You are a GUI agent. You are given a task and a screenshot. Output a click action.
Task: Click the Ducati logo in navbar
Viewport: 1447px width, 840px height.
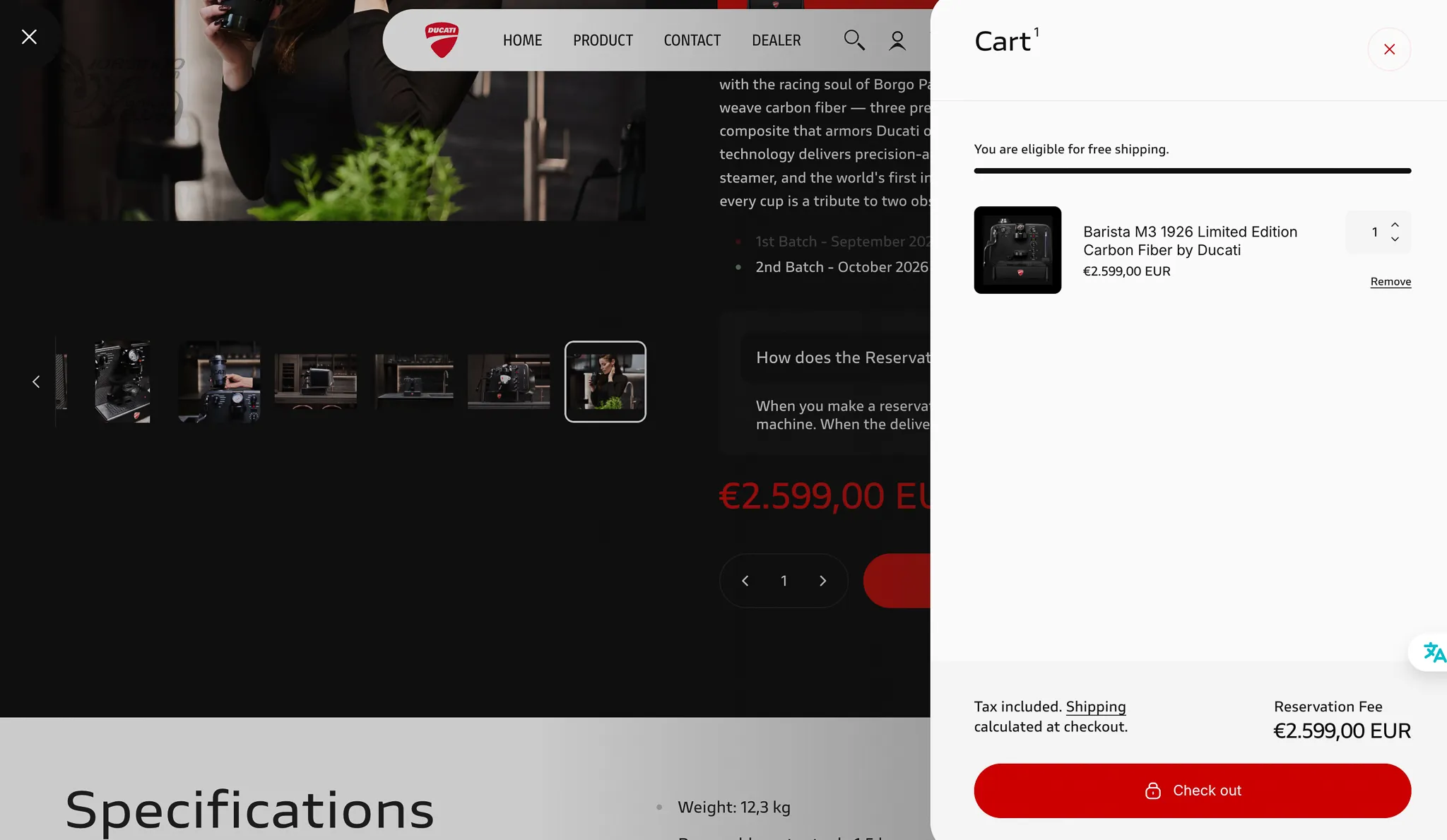tap(442, 40)
